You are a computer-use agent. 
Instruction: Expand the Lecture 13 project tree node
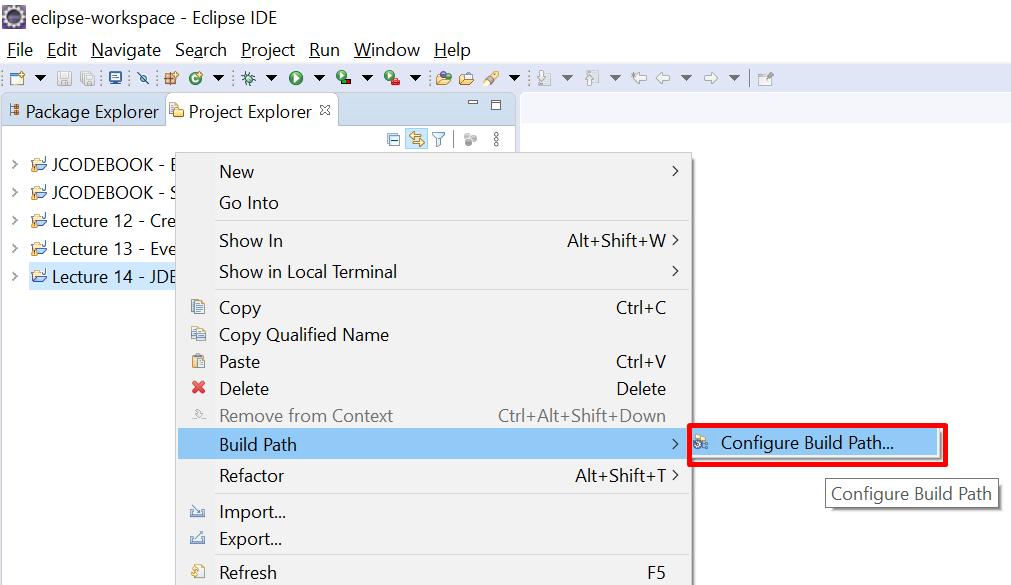tap(15, 248)
